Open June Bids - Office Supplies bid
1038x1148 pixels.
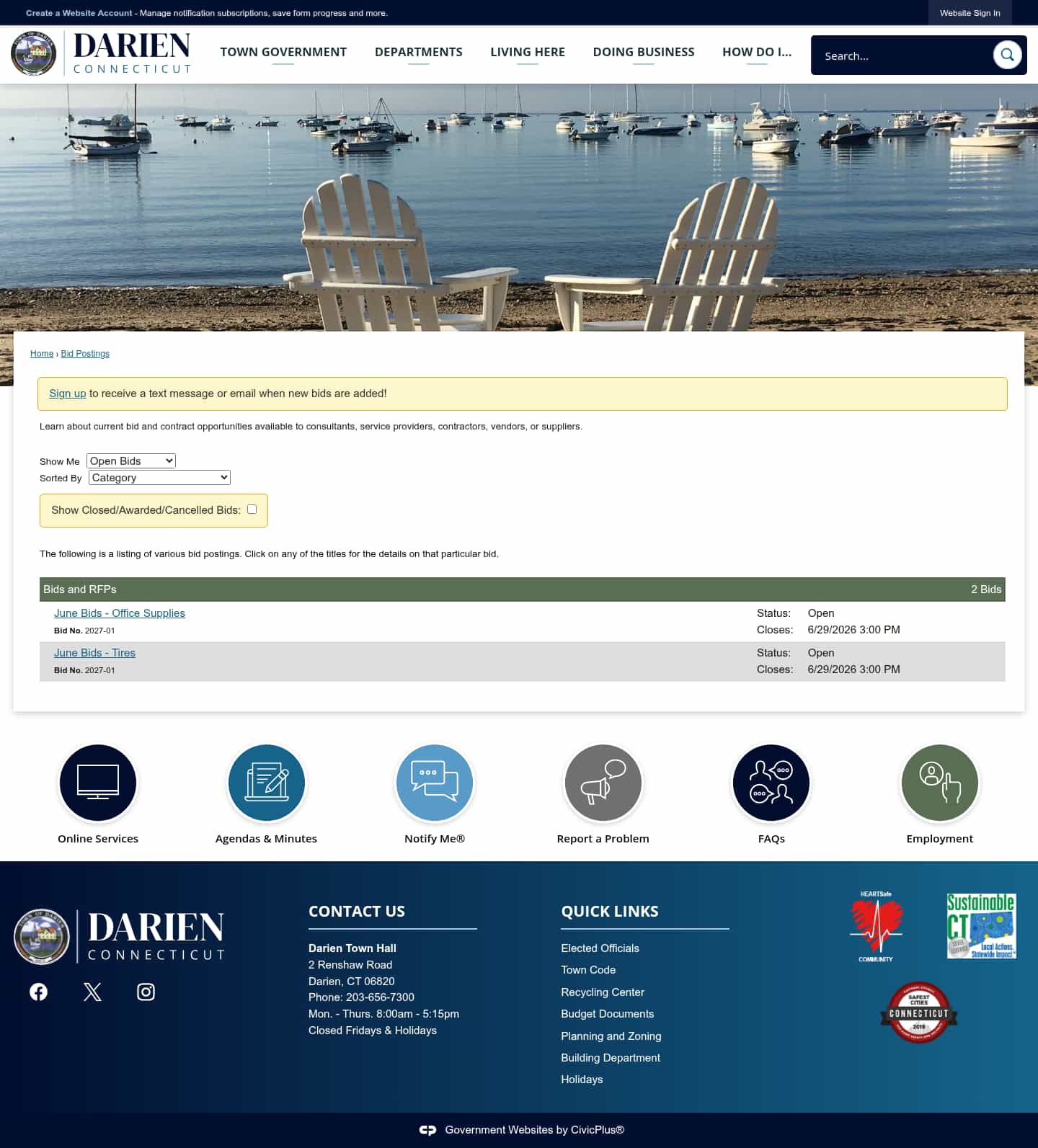tap(120, 613)
